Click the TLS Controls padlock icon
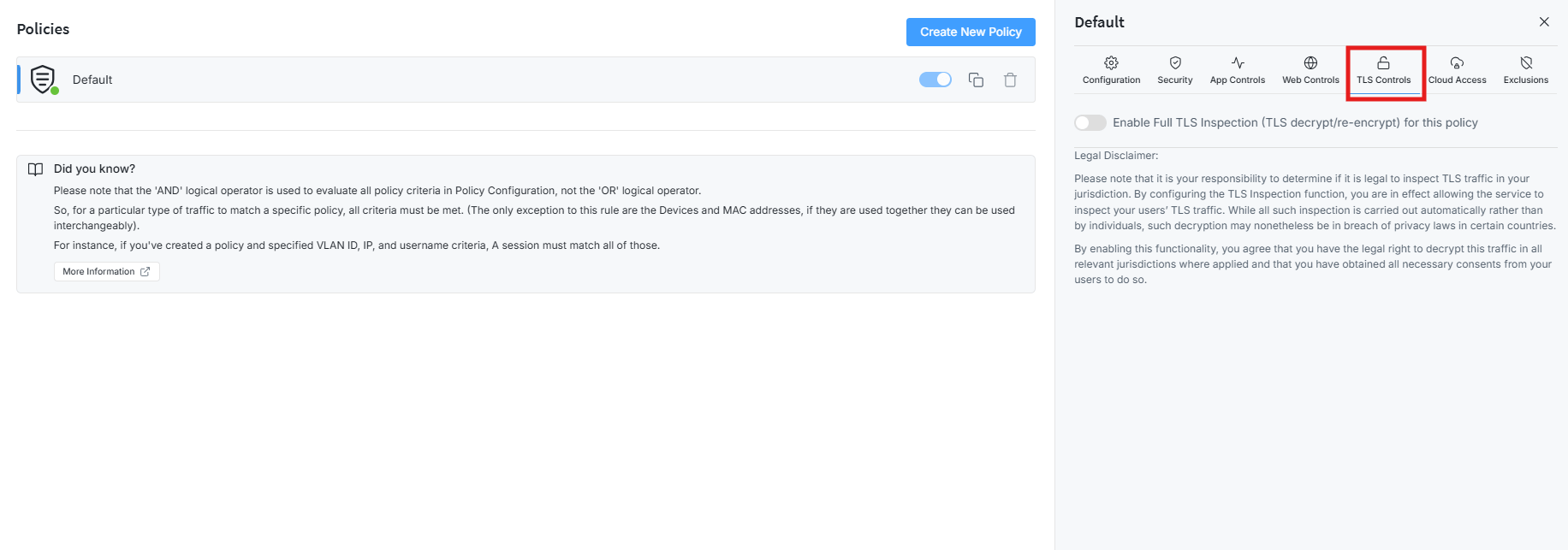 click(1383, 62)
